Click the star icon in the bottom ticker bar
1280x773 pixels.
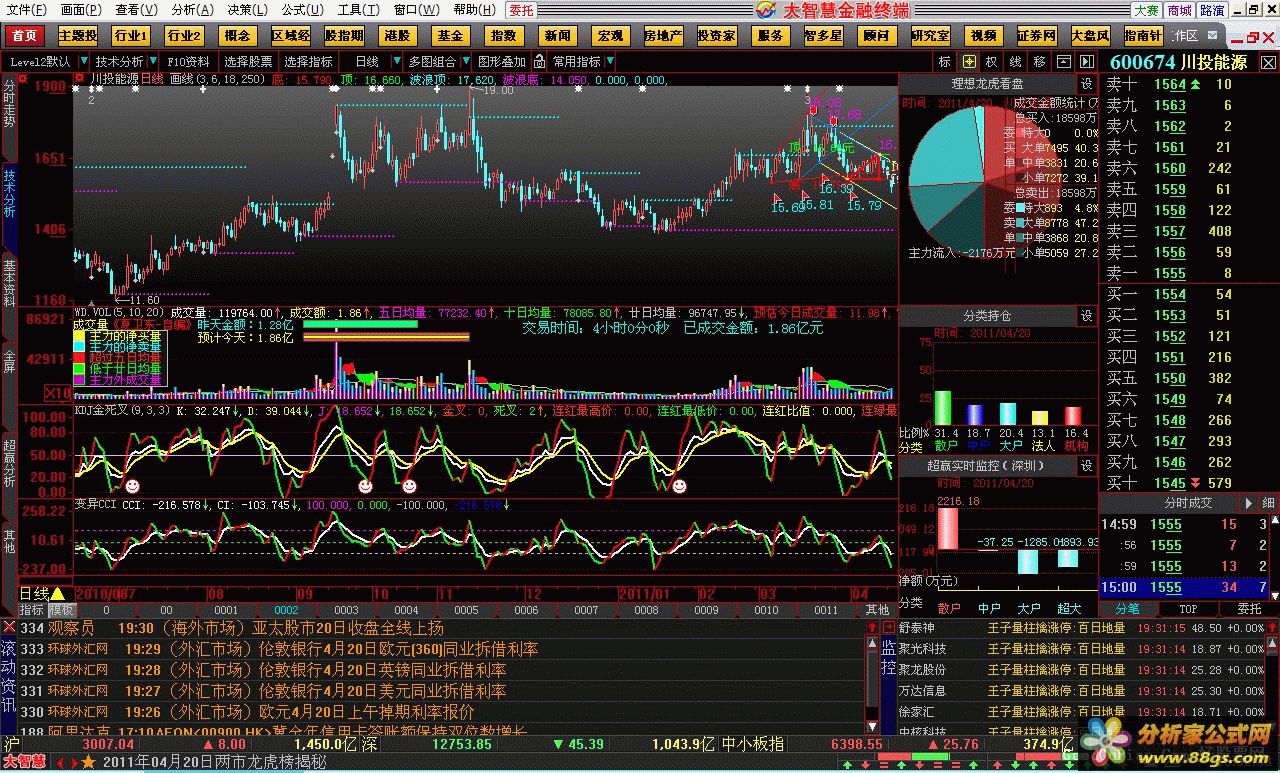88,761
